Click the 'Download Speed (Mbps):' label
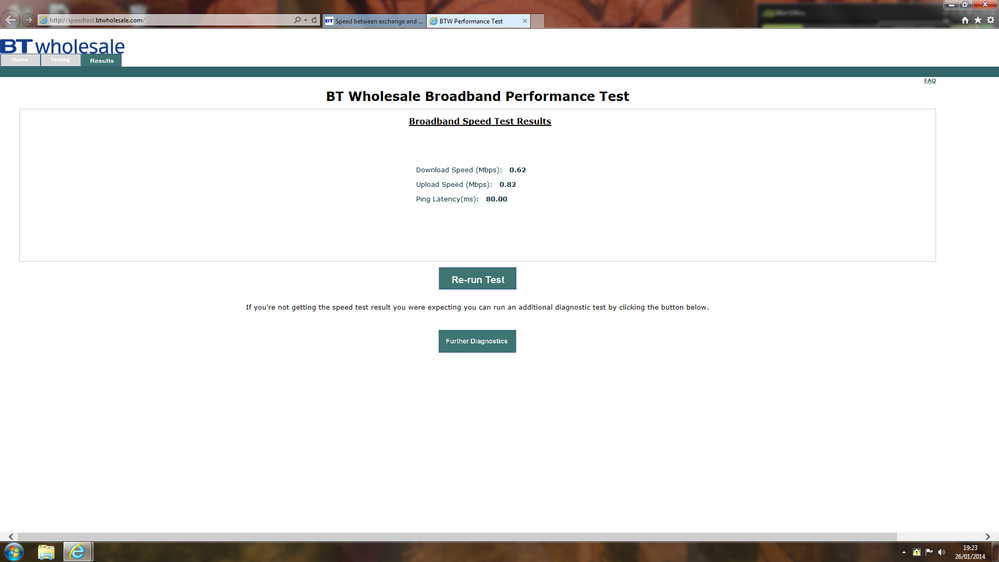 coord(459,170)
